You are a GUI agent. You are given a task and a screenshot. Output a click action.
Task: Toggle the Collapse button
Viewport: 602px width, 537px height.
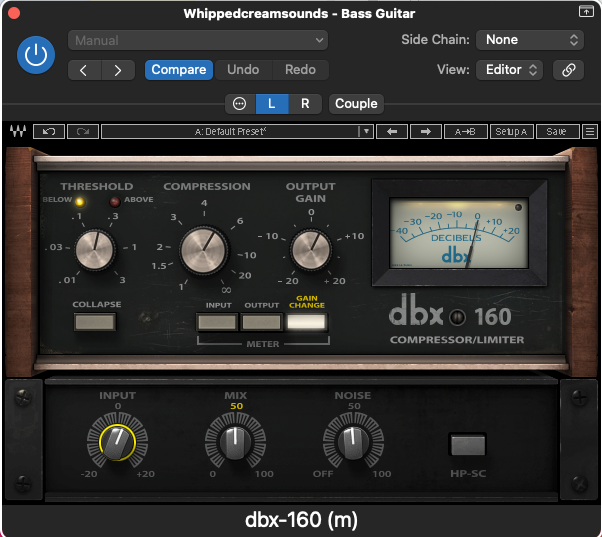[94, 322]
